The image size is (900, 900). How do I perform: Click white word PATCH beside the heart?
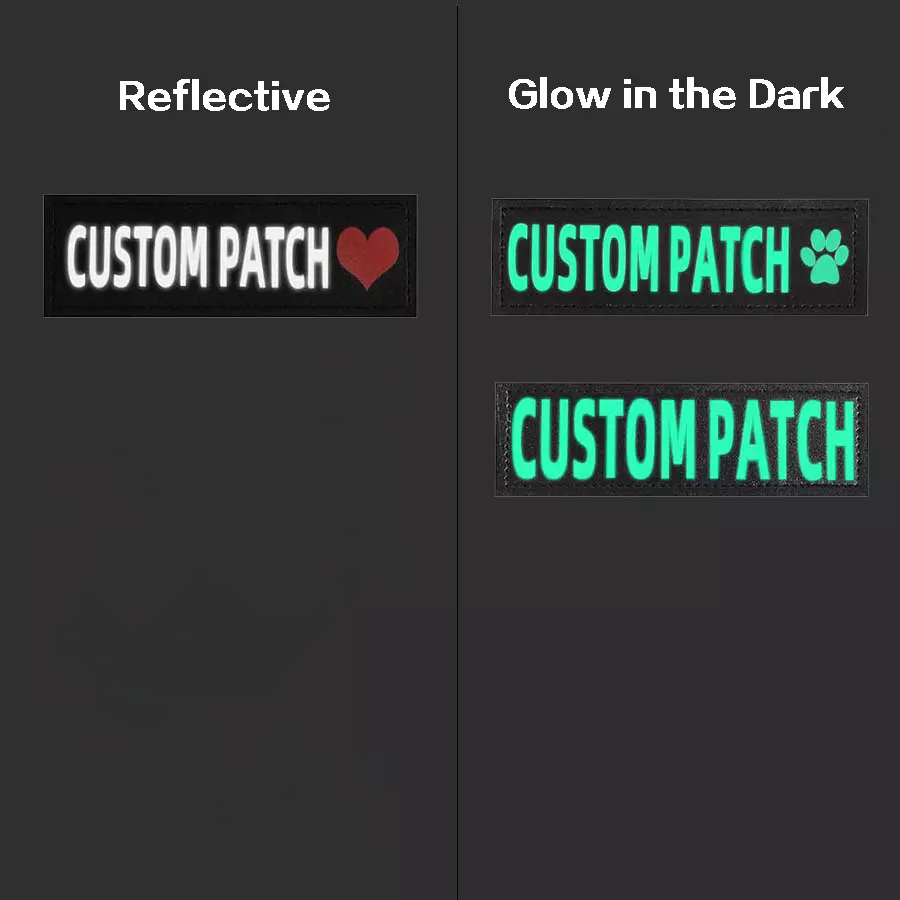274,257
